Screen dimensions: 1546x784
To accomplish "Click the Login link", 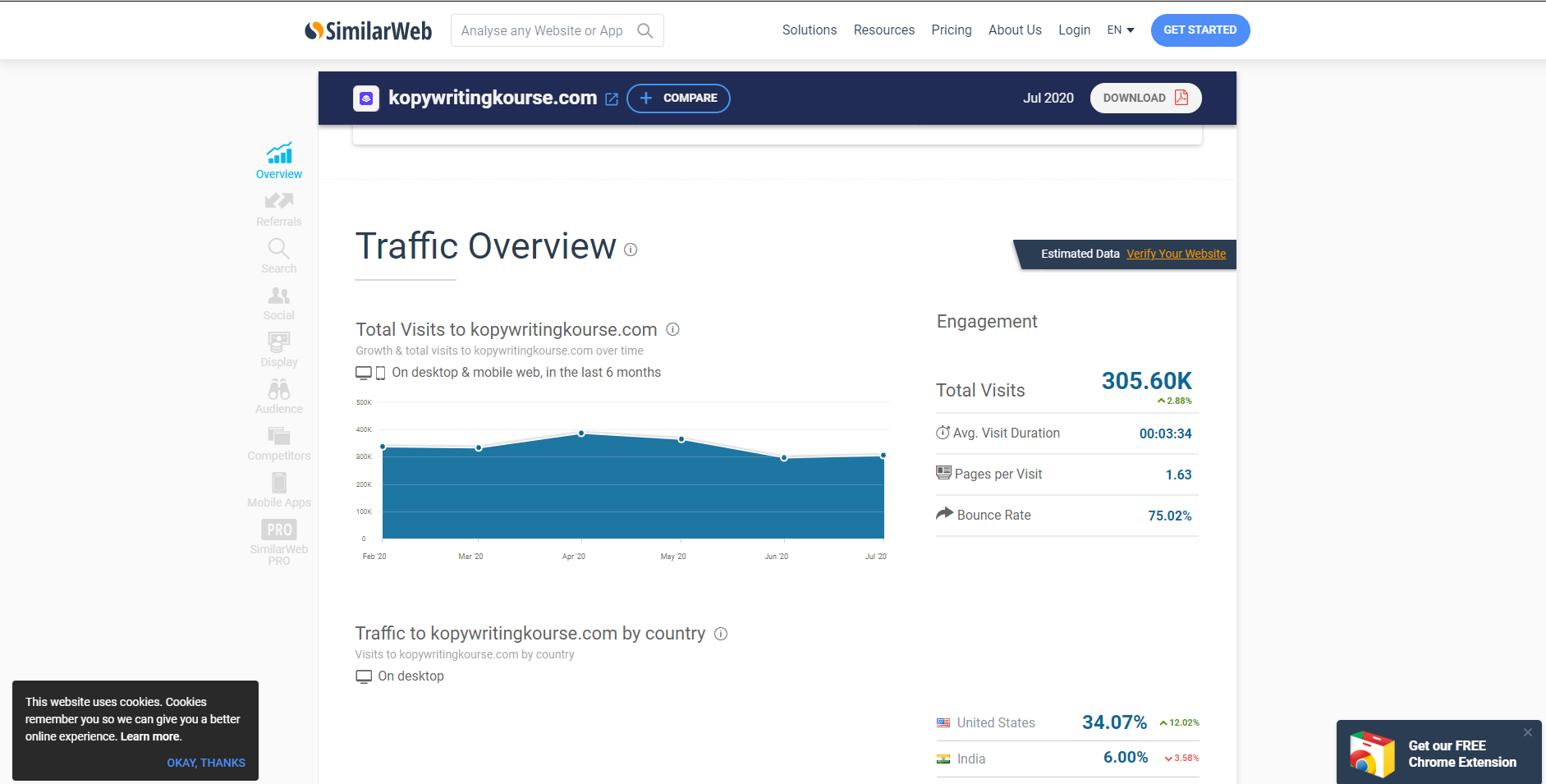I will point(1074,30).
